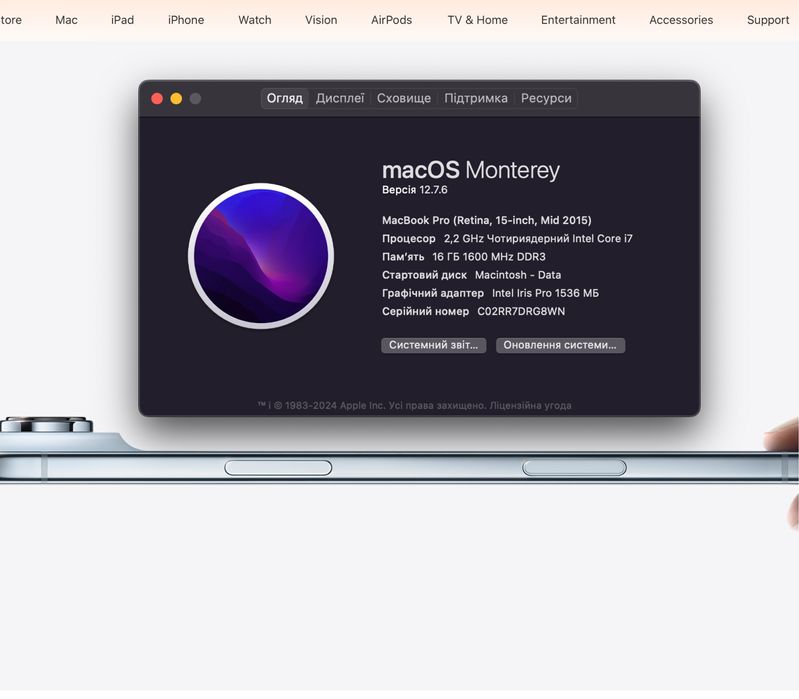Click the macOS Monterey title

[x=471, y=170]
